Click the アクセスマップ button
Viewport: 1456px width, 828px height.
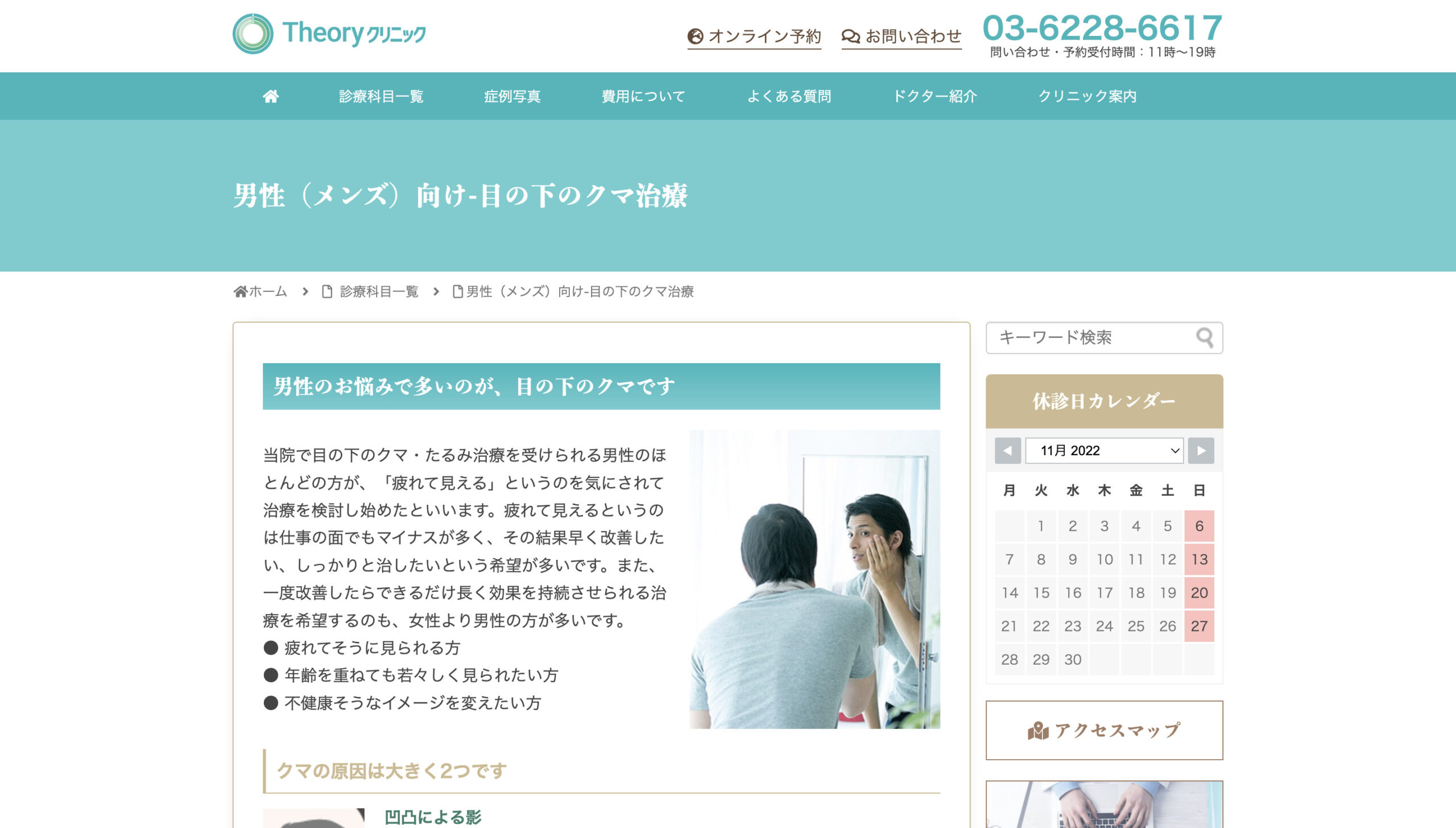coord(1104,730)
